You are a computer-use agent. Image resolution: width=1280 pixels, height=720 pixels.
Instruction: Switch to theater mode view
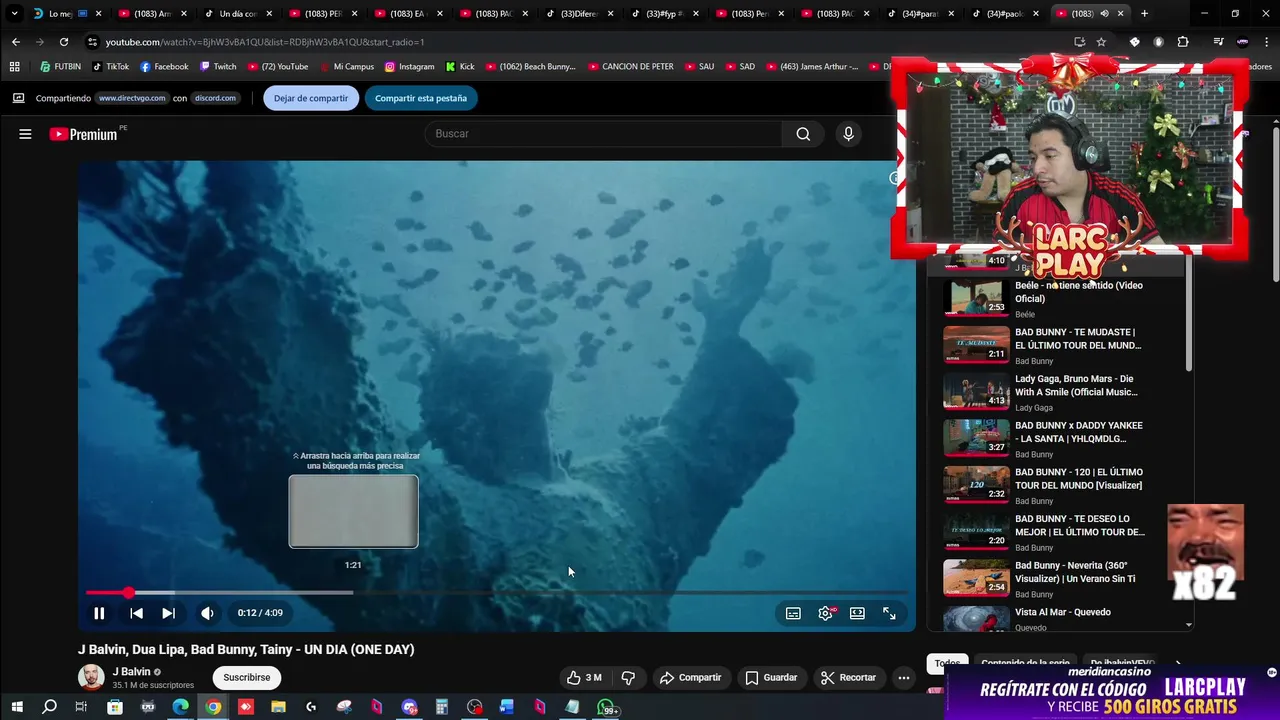(x=857, y=613)
